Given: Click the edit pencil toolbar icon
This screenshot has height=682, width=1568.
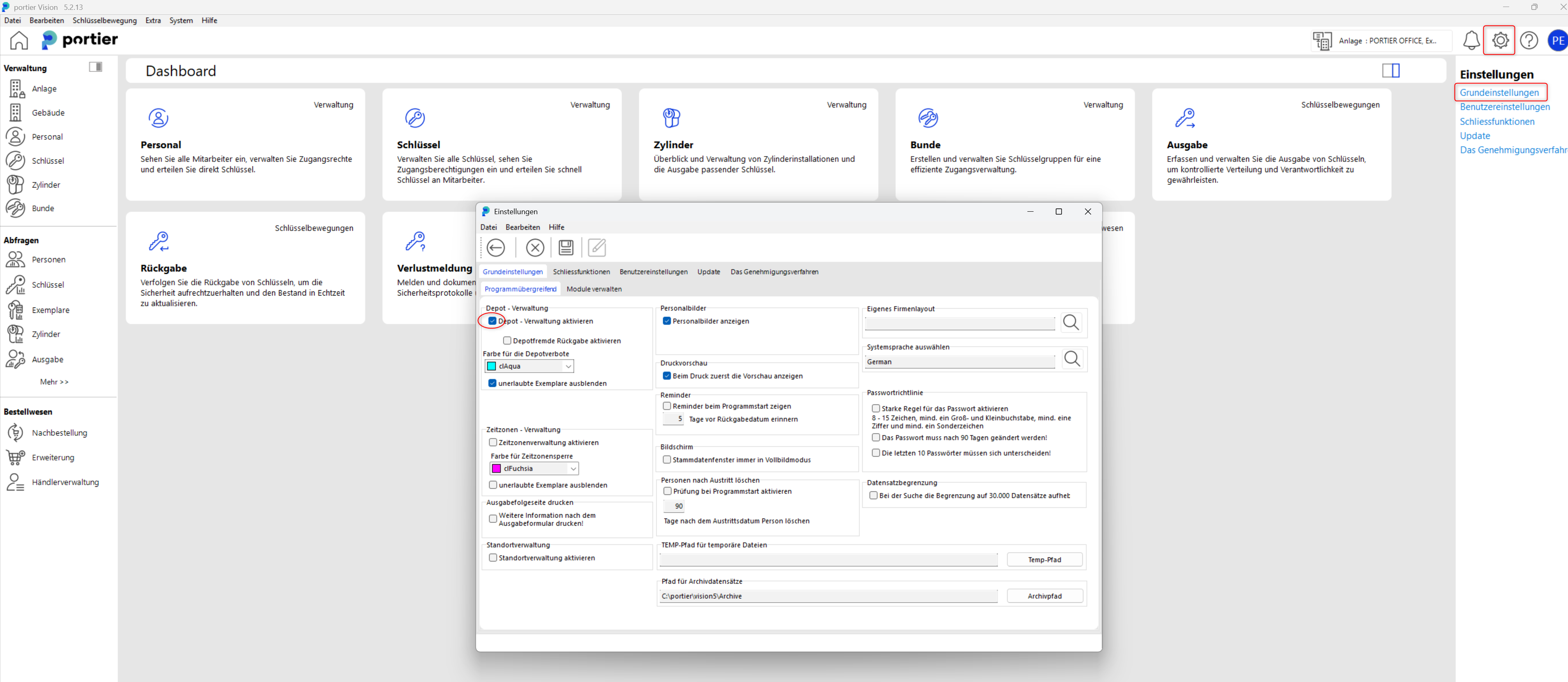Looking at the screenshot, I should (x=597, y=247).
